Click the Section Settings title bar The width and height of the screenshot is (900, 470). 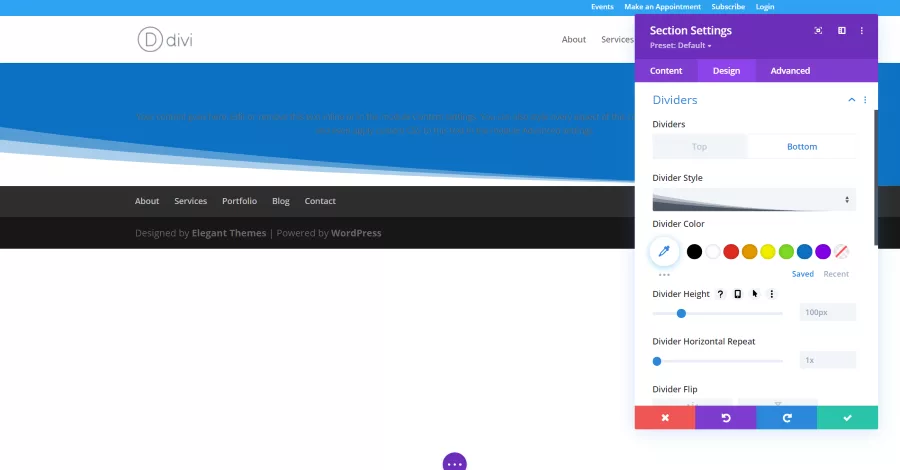point(690,30)
